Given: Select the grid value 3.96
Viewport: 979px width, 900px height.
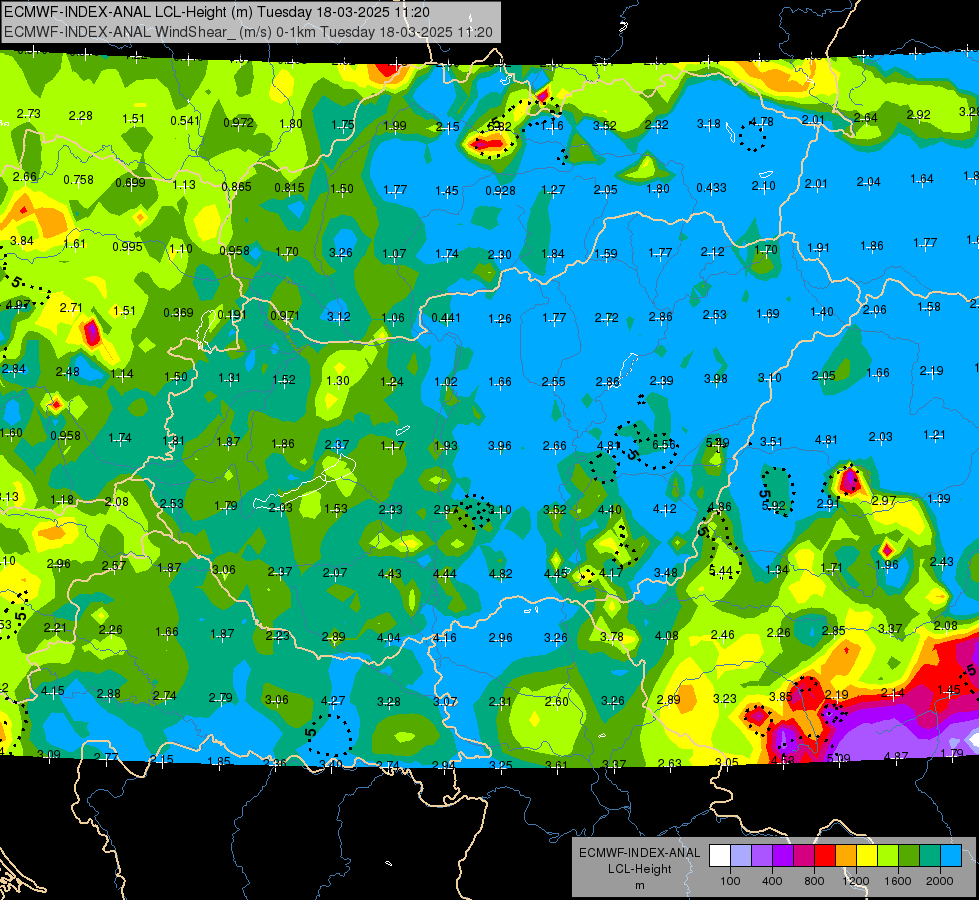Looking at the screenshot, I should [x=499, y=446].
